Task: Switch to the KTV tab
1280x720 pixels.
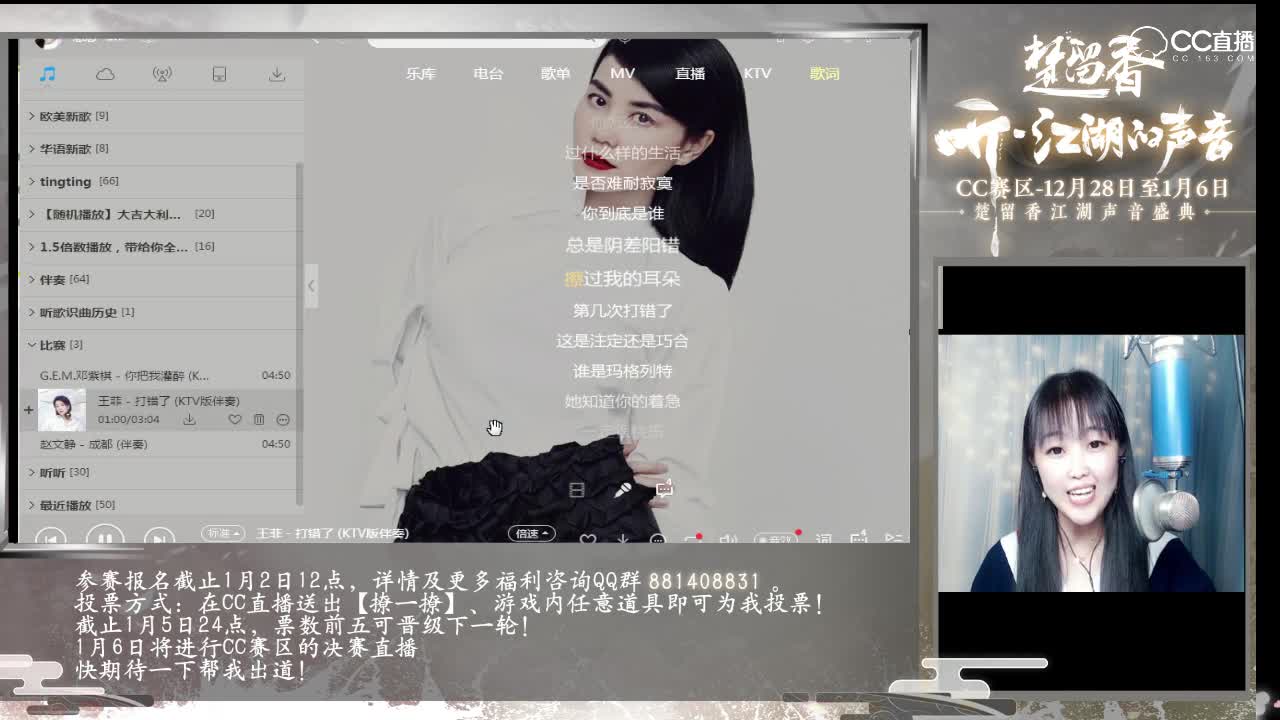Action: (x=758, y=74)
